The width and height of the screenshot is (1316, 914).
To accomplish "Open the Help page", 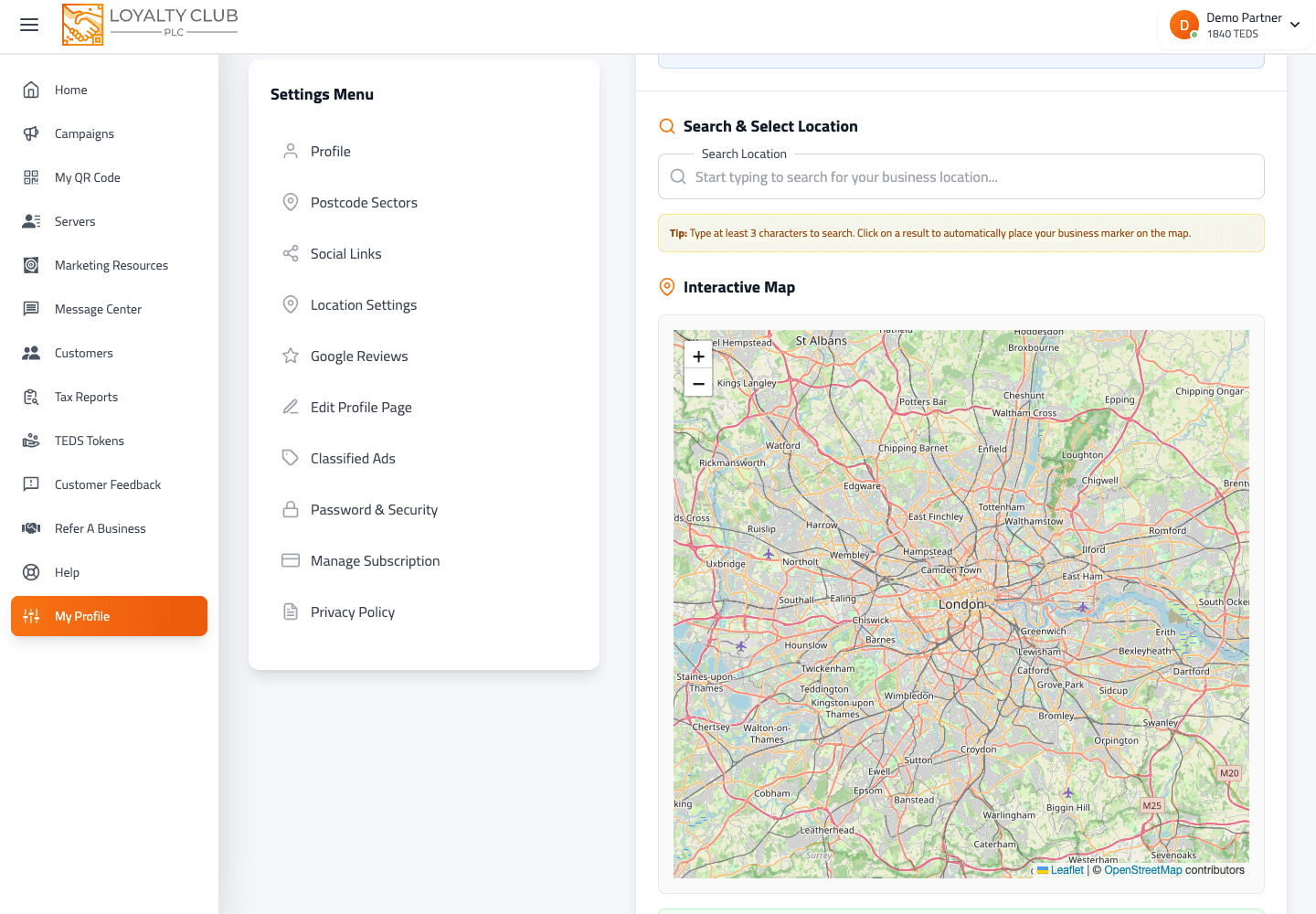I will pyautogui.click(x=109, y=572).
